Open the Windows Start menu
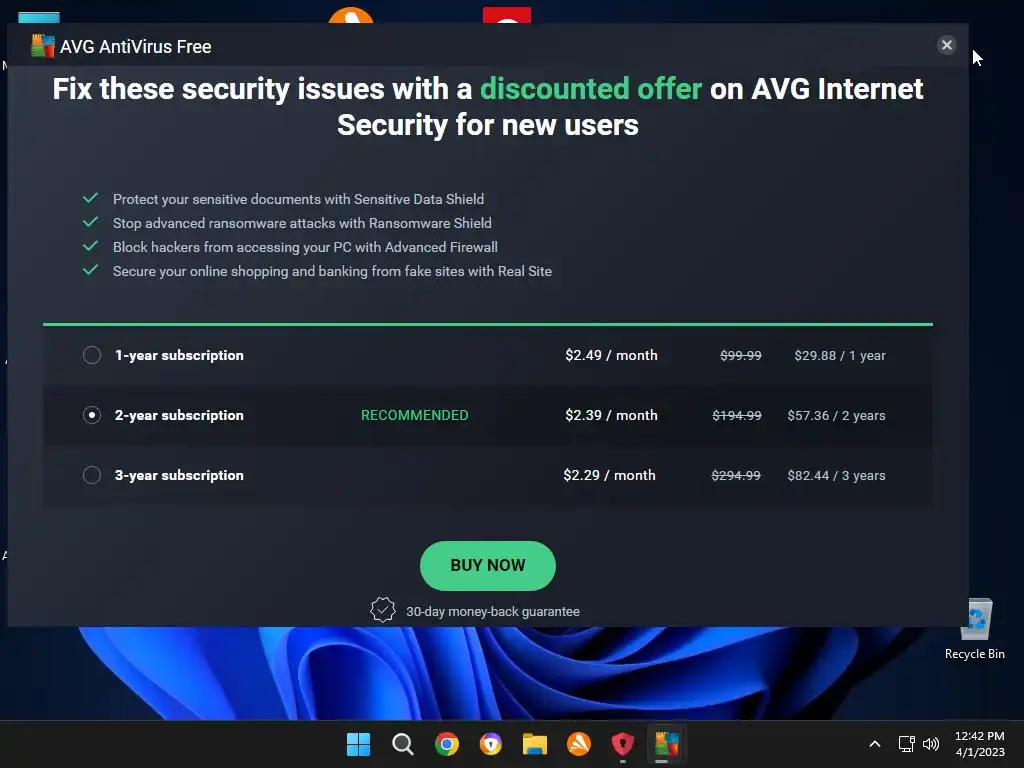 tap(358, 744)
